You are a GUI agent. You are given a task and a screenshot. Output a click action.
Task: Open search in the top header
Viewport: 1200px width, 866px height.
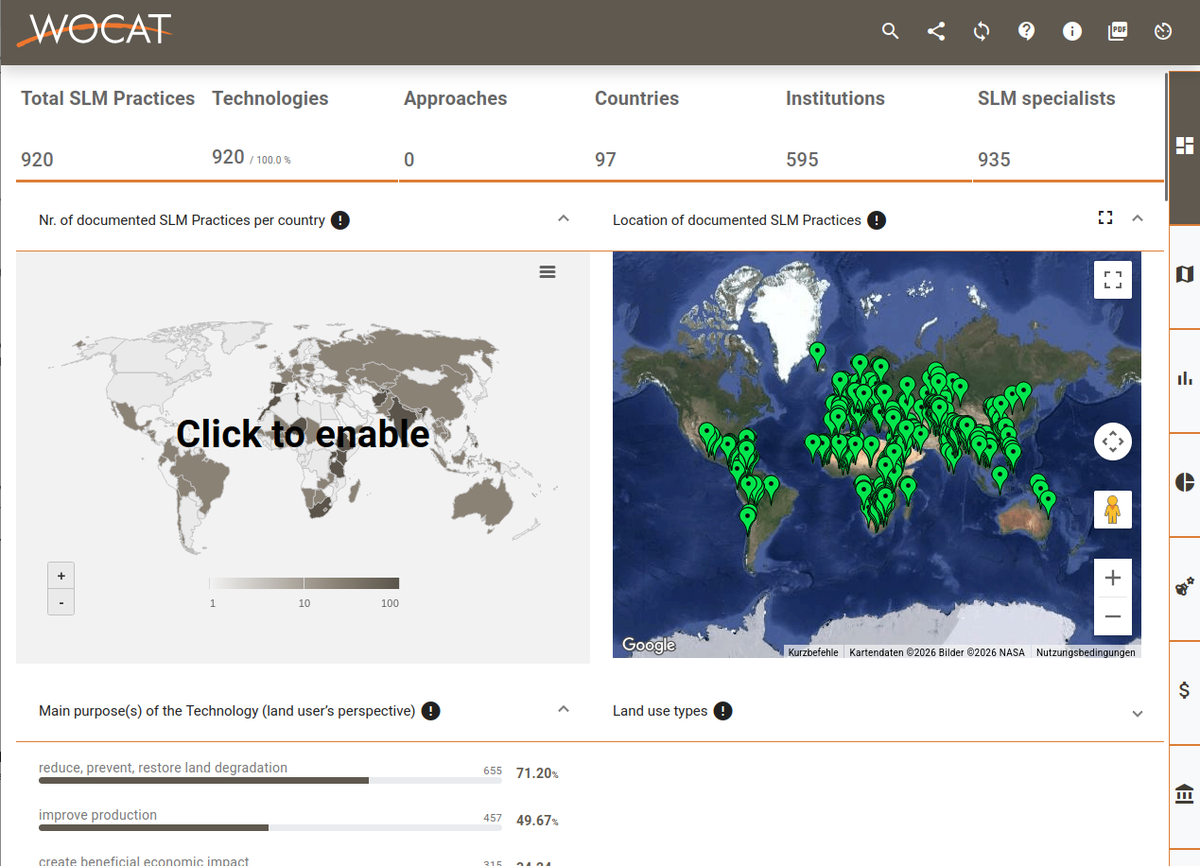tap(890, 31)
